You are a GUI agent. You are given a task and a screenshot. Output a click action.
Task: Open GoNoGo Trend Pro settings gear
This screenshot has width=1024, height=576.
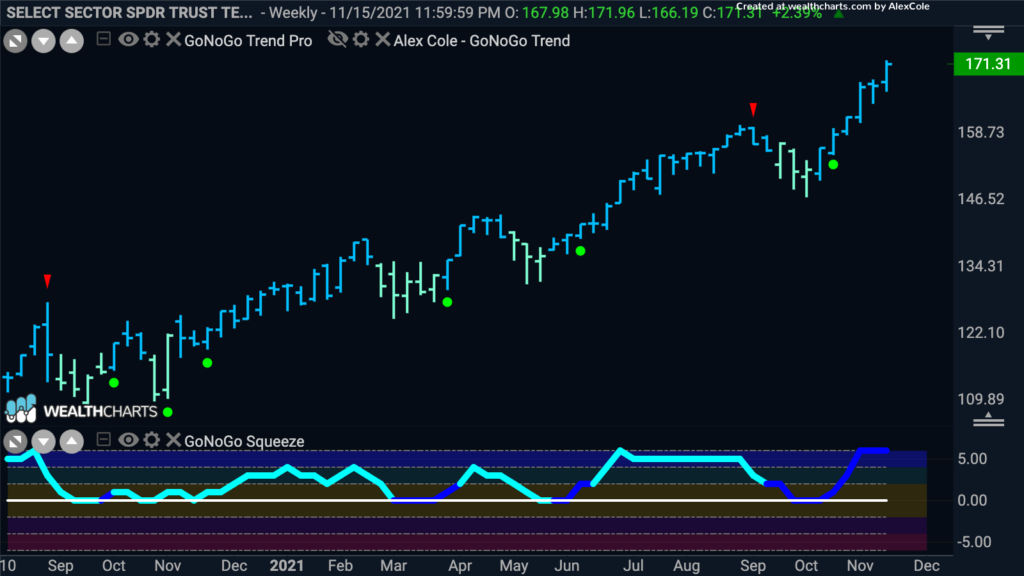click(x=152, y=40)
